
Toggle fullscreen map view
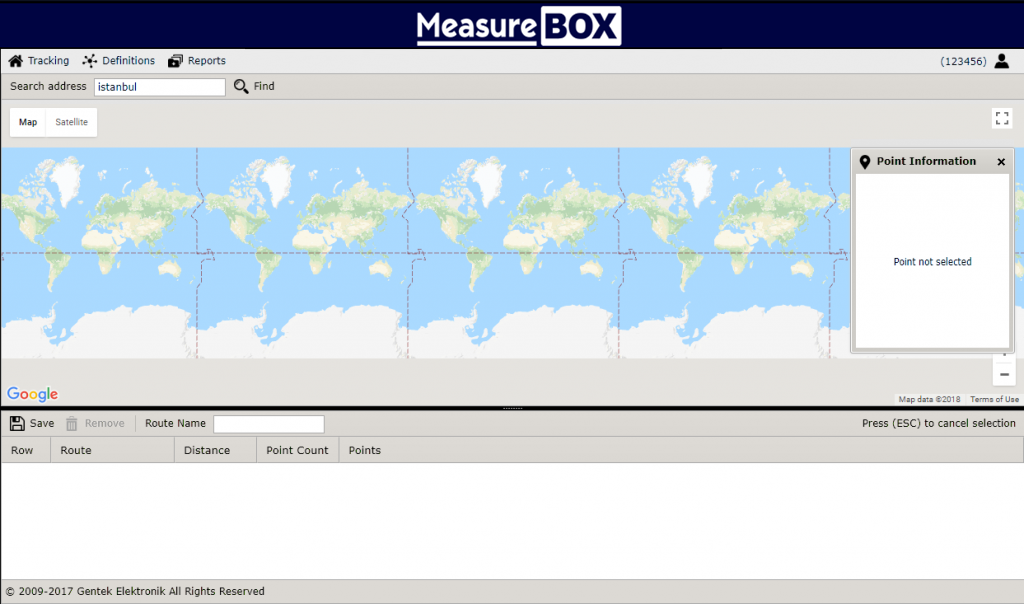[1002, 118]
